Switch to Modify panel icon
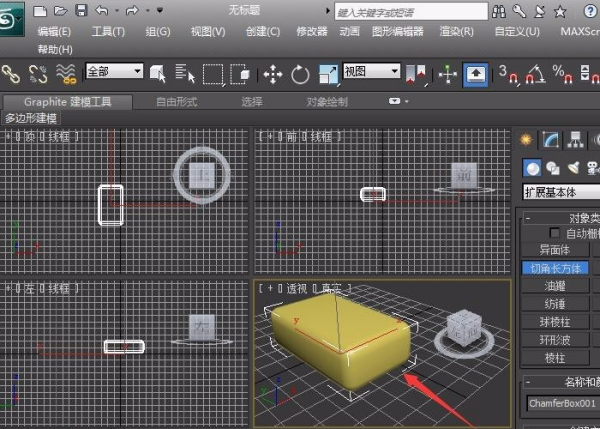 [x=551, y=140]
